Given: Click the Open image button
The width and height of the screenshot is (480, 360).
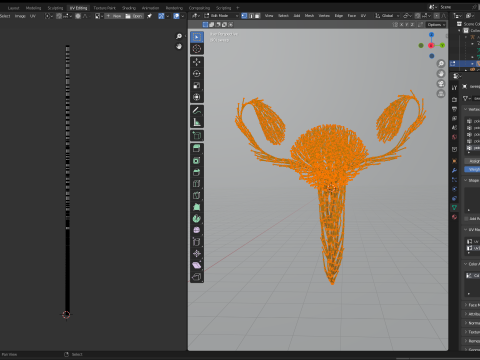Looking at the screenshot, I should (134, 16).
